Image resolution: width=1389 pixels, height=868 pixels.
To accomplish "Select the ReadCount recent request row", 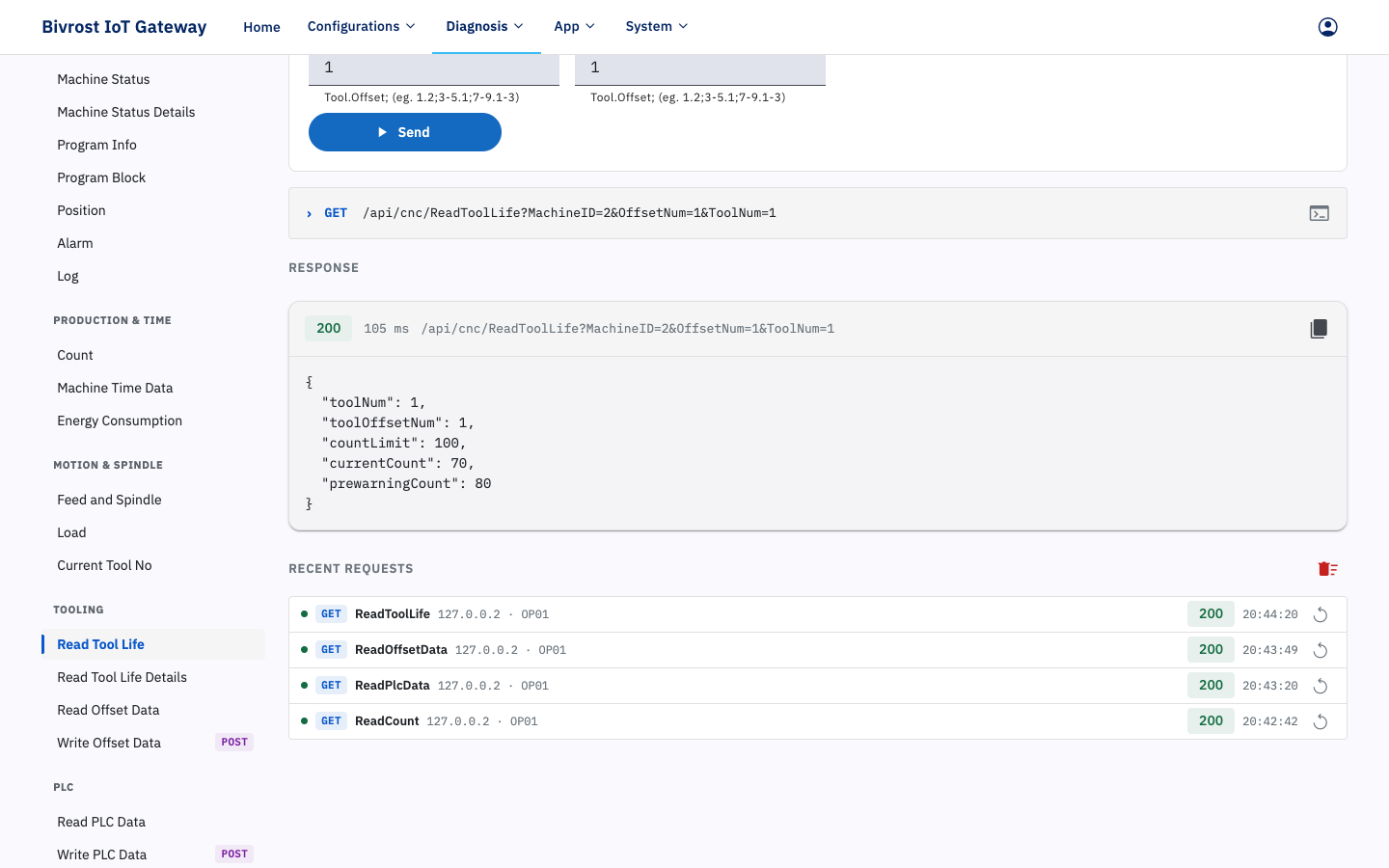I will 817,721.
